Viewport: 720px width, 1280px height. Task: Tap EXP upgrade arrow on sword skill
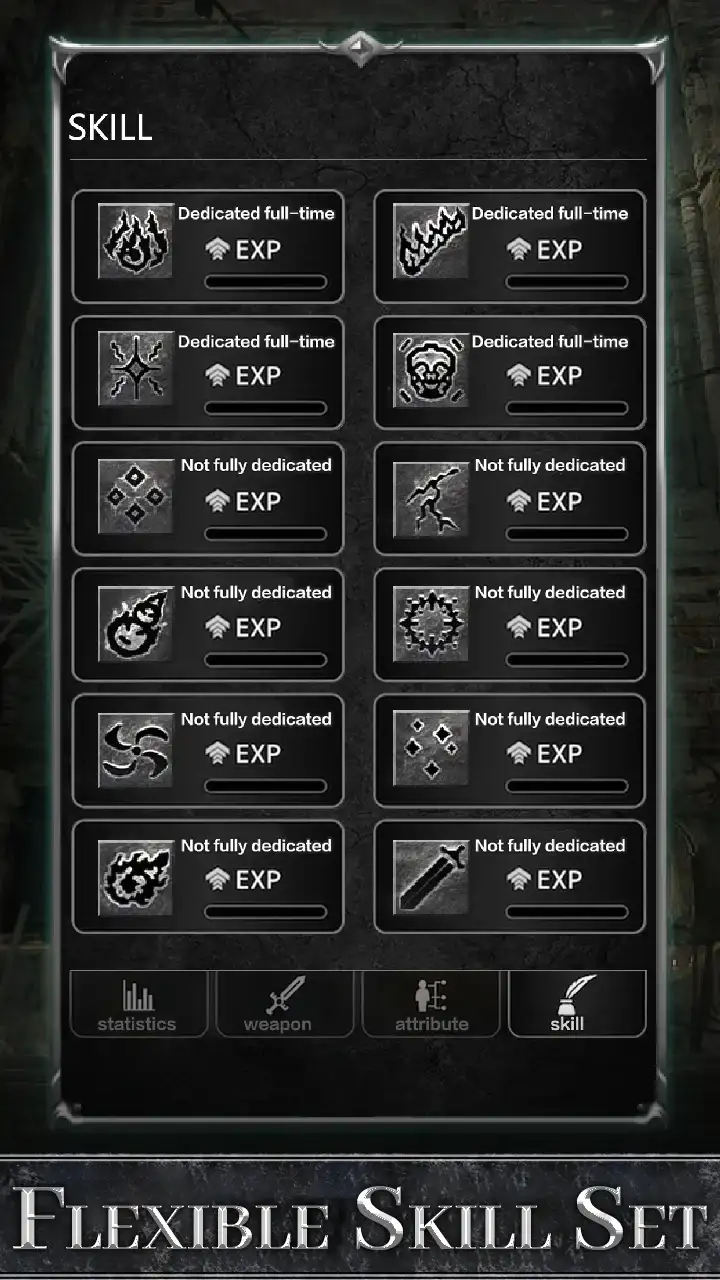pos(518,879)
